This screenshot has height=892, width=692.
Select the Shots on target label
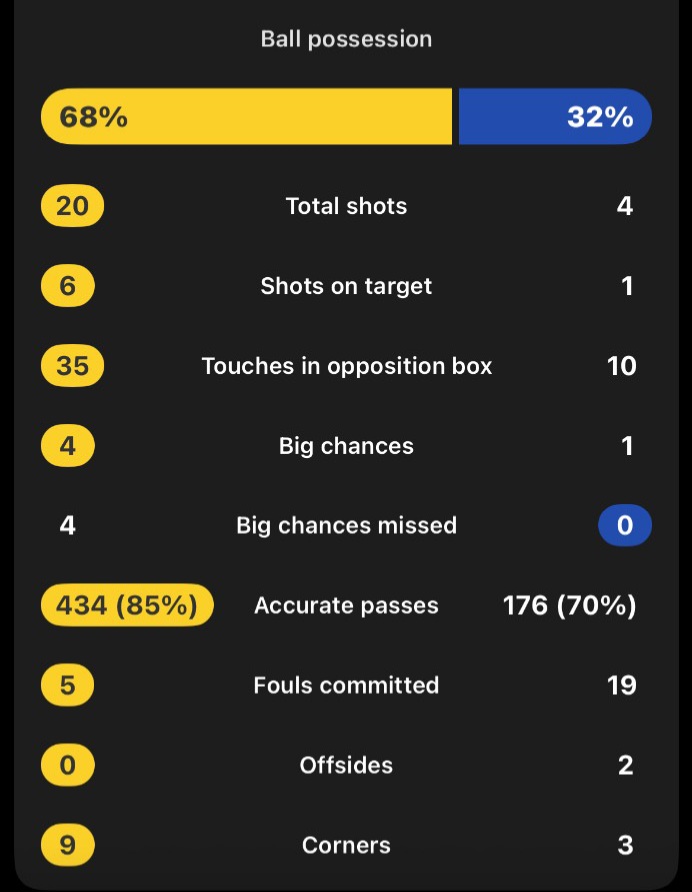[x=346, y=286]
